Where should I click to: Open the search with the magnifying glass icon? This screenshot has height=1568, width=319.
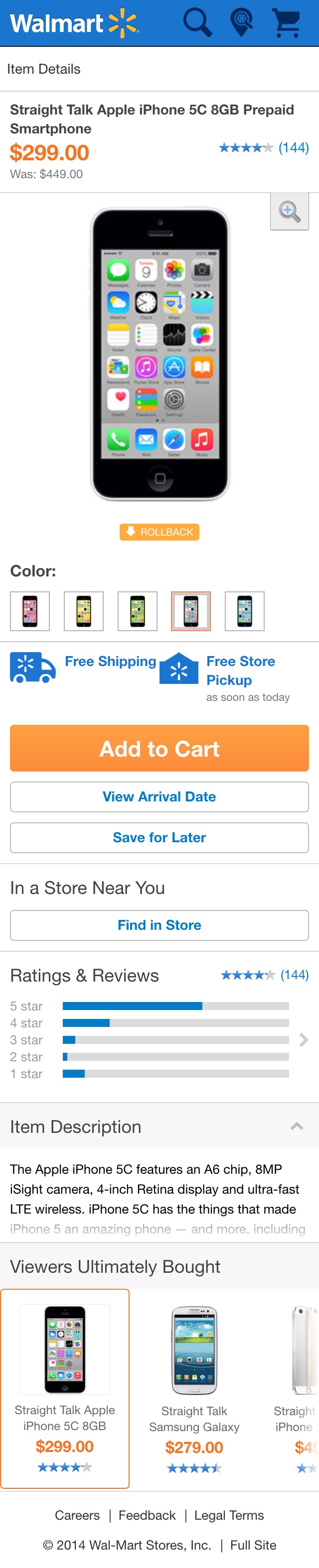click(195, 23)
